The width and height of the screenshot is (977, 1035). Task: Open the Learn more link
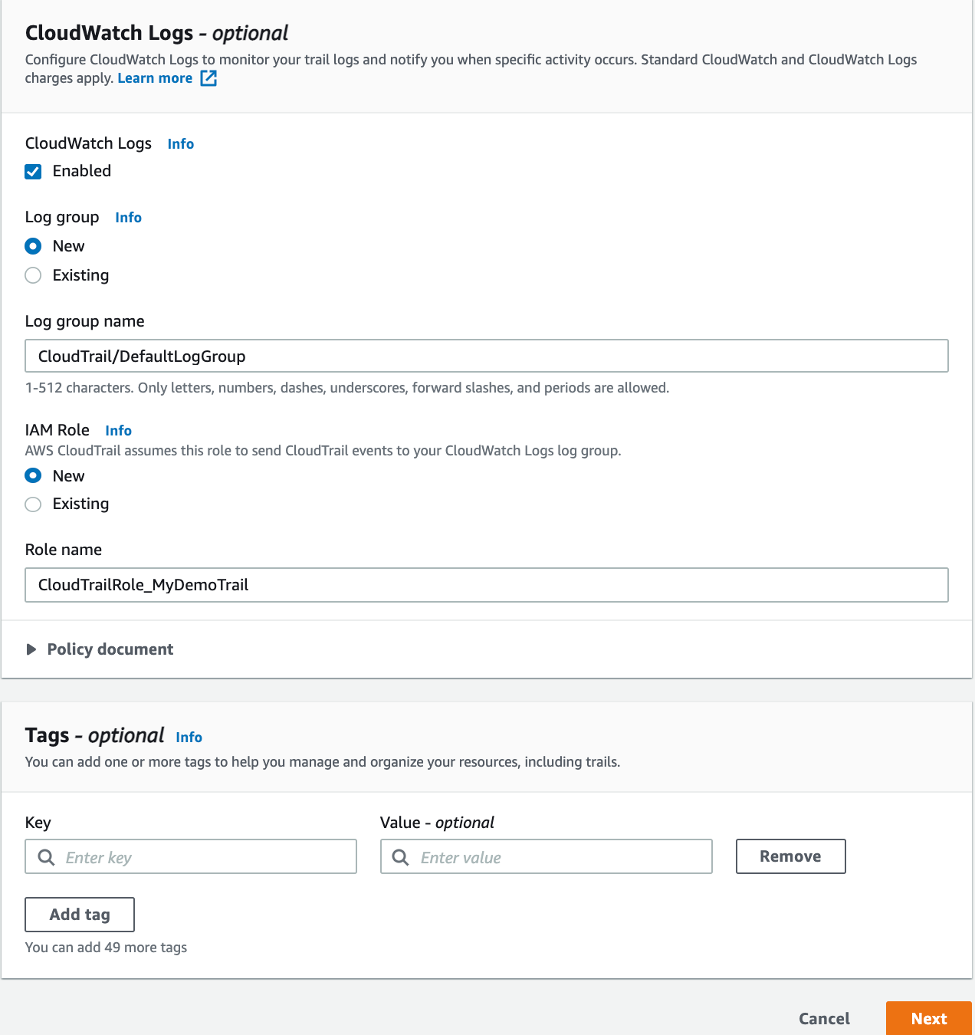155,77
